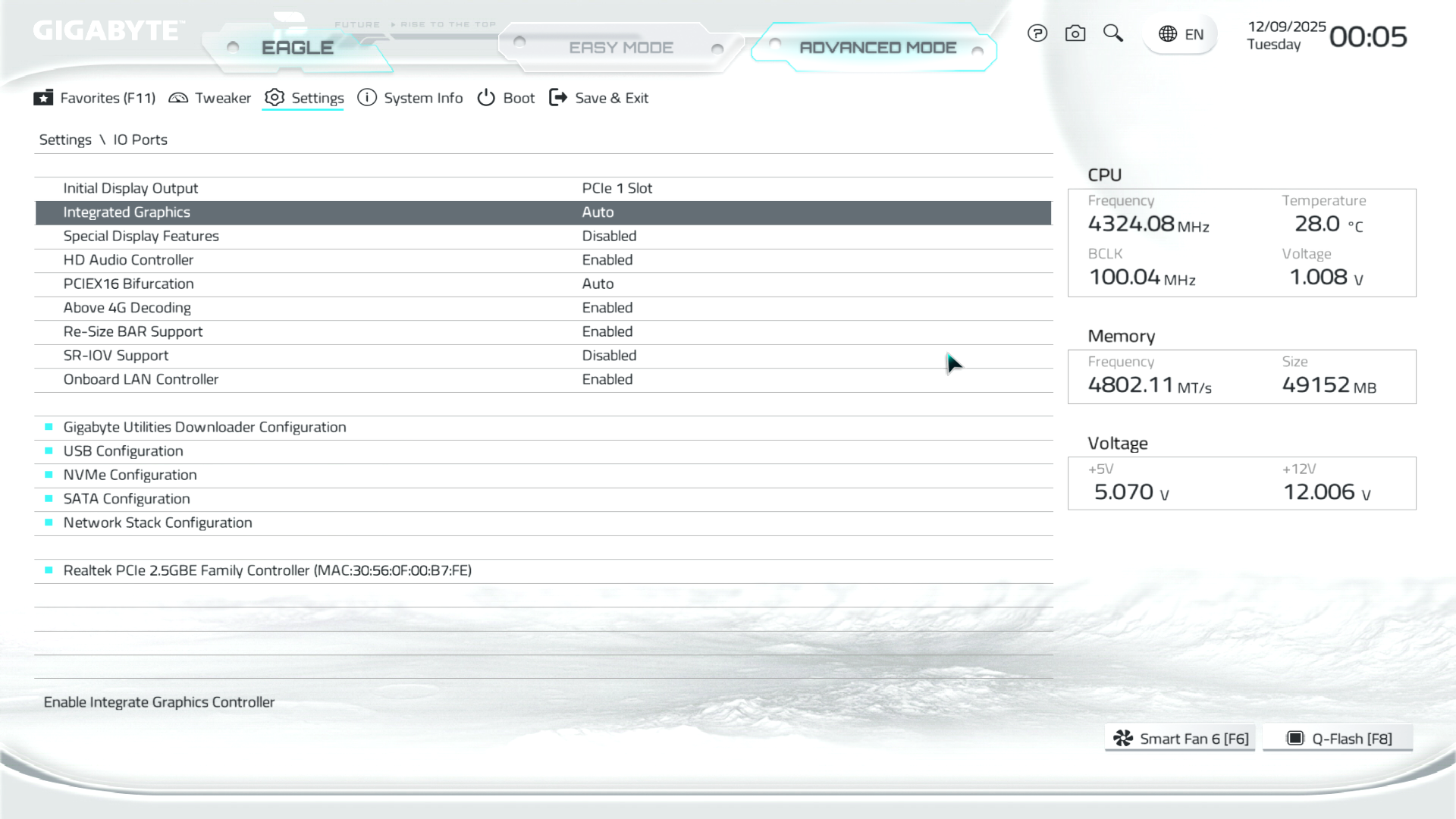Image resolution: width=1456 pixels, height=819 pixels.
Task: Open Realtek PCIe 2.5GBE Family Controller entry
Action: pyautogui.click(x=267, y=570)
